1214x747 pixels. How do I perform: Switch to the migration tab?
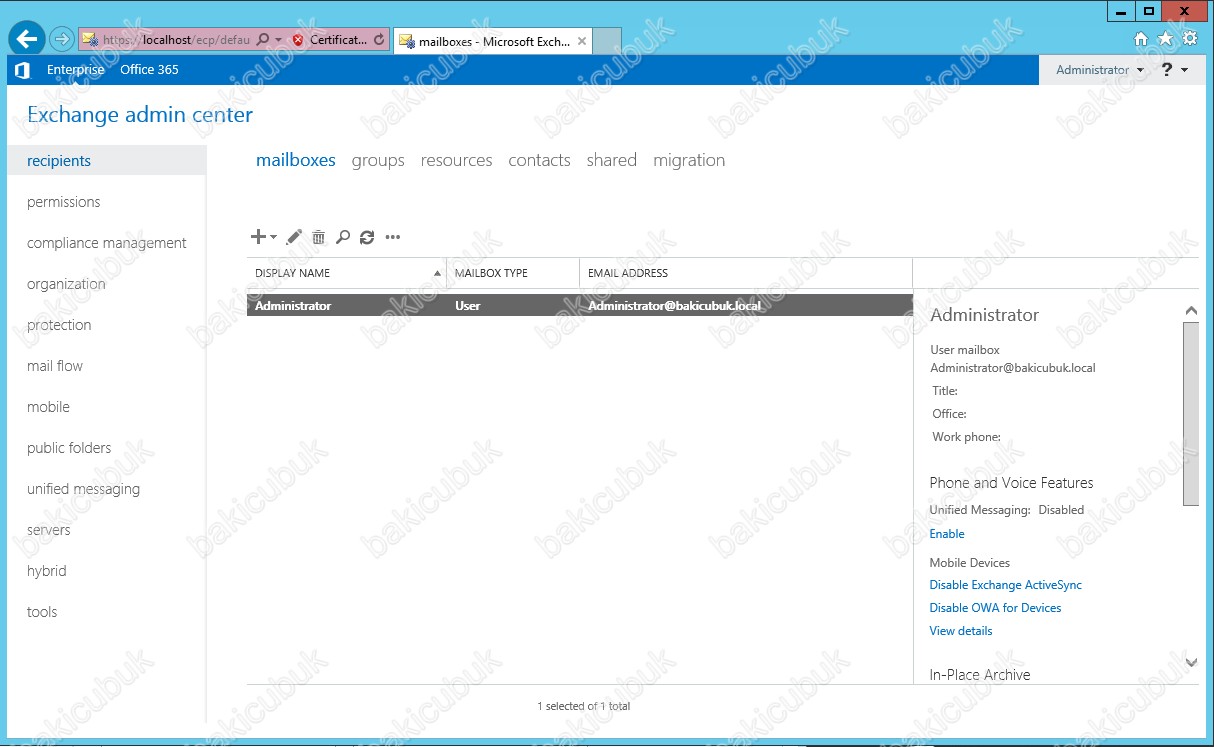(x=689, y=160)
